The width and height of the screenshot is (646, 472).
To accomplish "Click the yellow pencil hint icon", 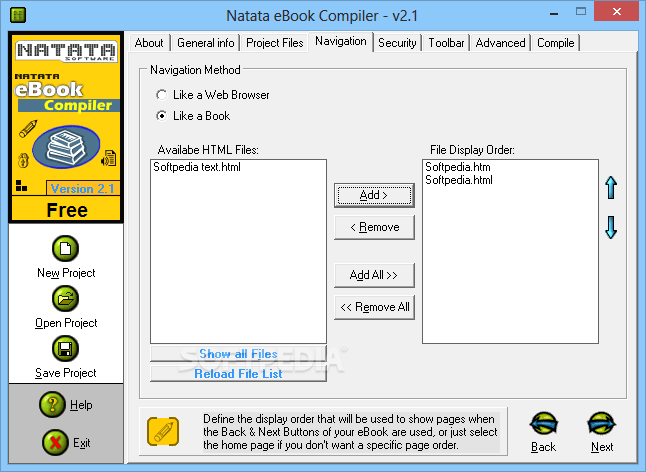I will (163, 432).
